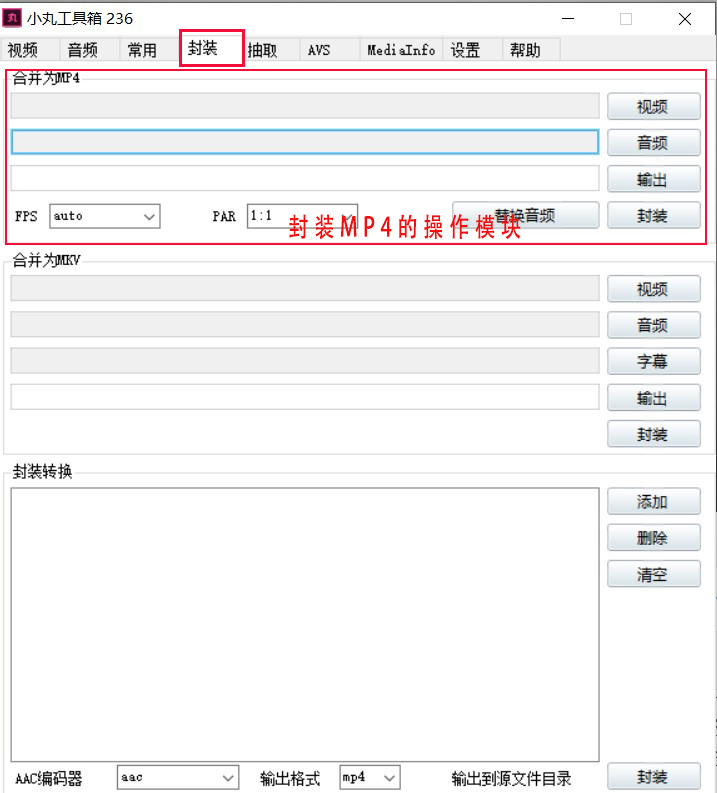Click 封装 button in 封装转换 group
This screenshot has width=717, height=793.
(654, 776)
